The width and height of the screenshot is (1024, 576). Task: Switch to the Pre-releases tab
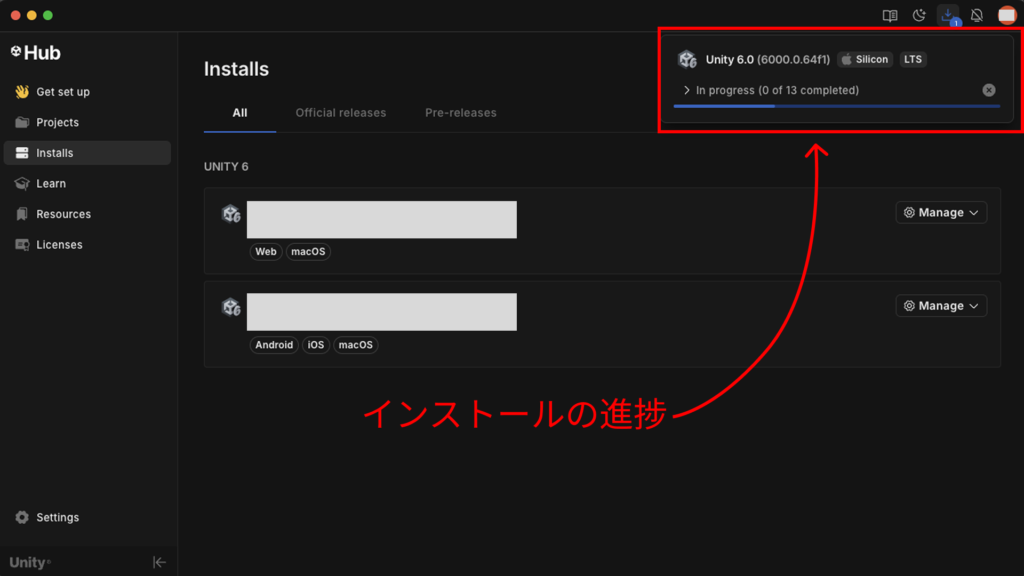(x=460, y=113)
